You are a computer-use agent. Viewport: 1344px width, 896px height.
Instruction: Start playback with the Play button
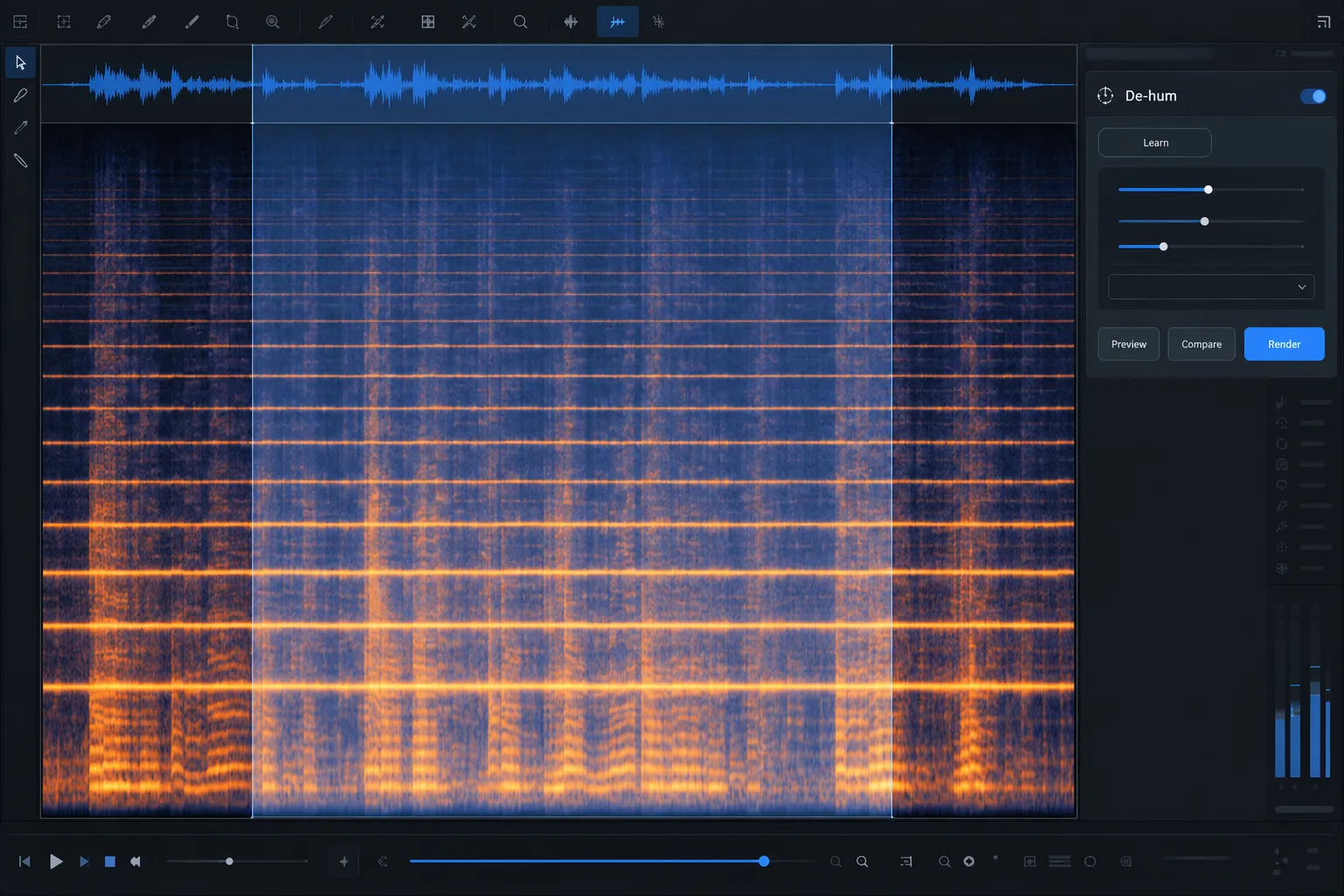[x=56, y=862]
